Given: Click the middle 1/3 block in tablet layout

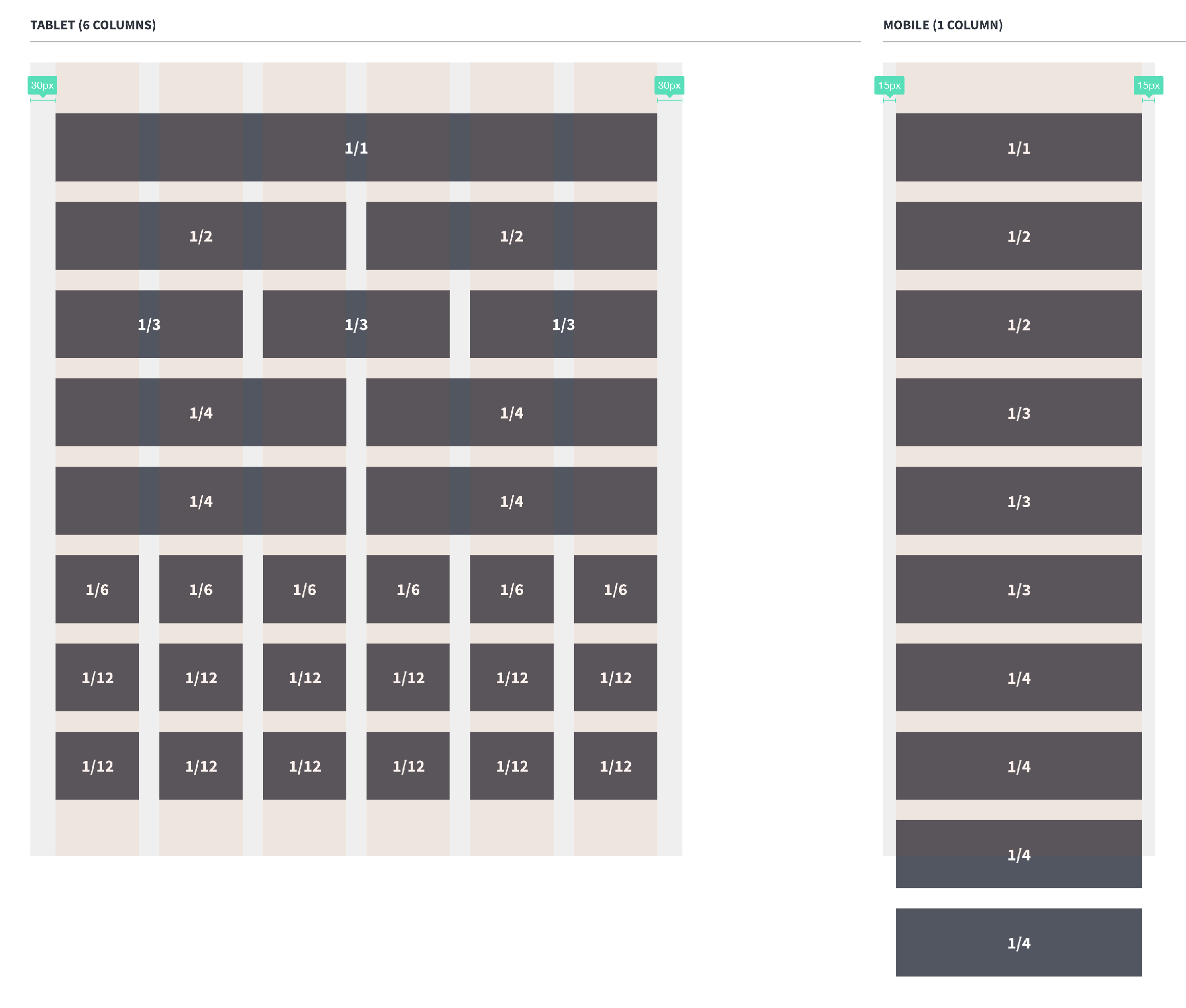Looking at the screenshot, I should click(x=355, y=325).
